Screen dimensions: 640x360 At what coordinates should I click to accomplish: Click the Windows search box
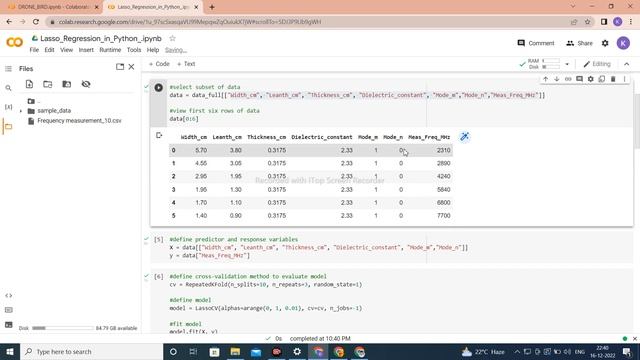[x=91, y=351]
